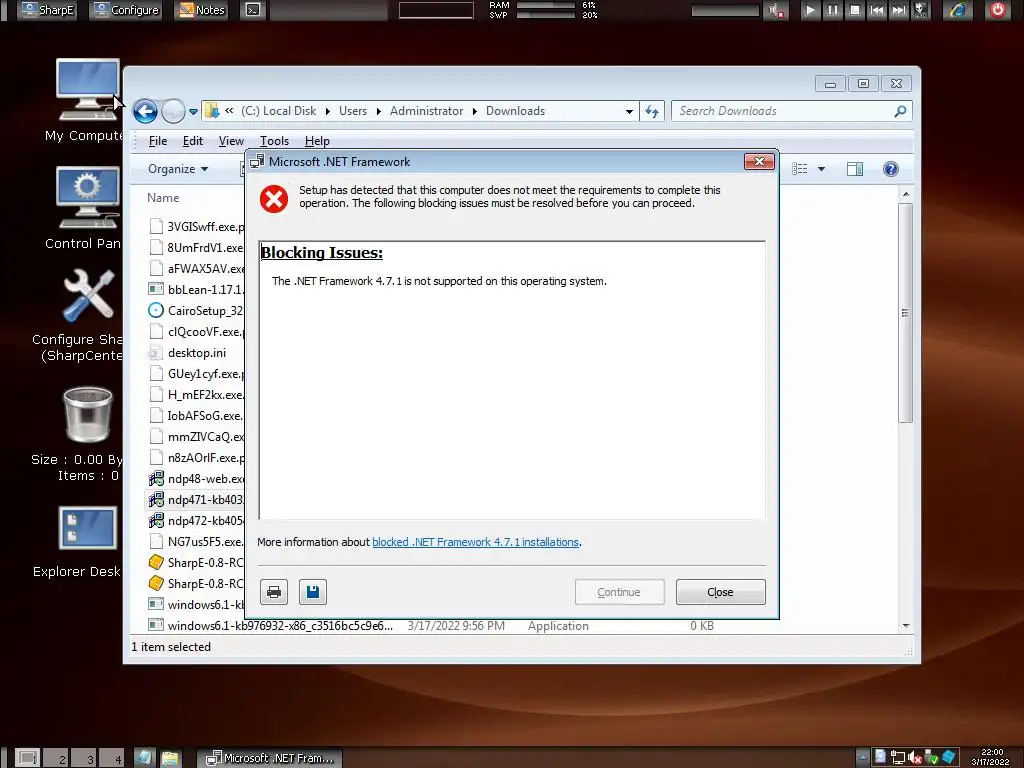The image size is (1024, 768).
Task: Select the bbLean-1.17.1 file
Action: [x=196, y=289]
